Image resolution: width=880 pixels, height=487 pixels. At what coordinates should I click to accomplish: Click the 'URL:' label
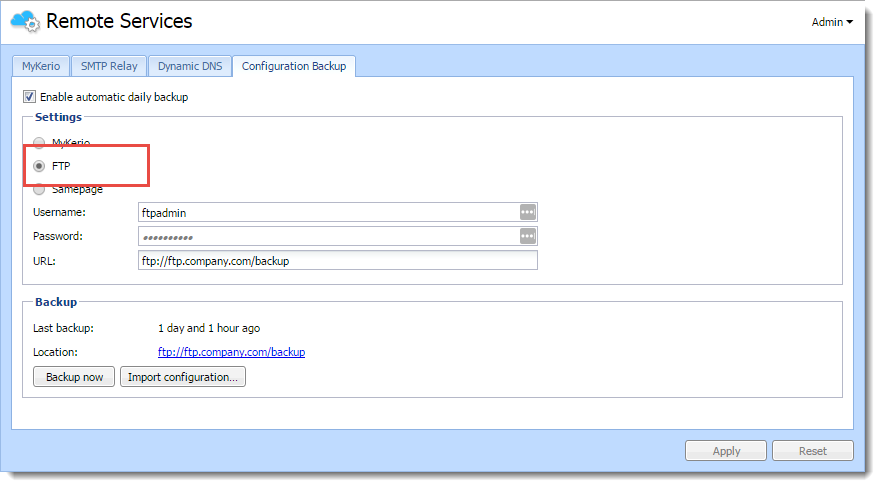click(44, 261)
